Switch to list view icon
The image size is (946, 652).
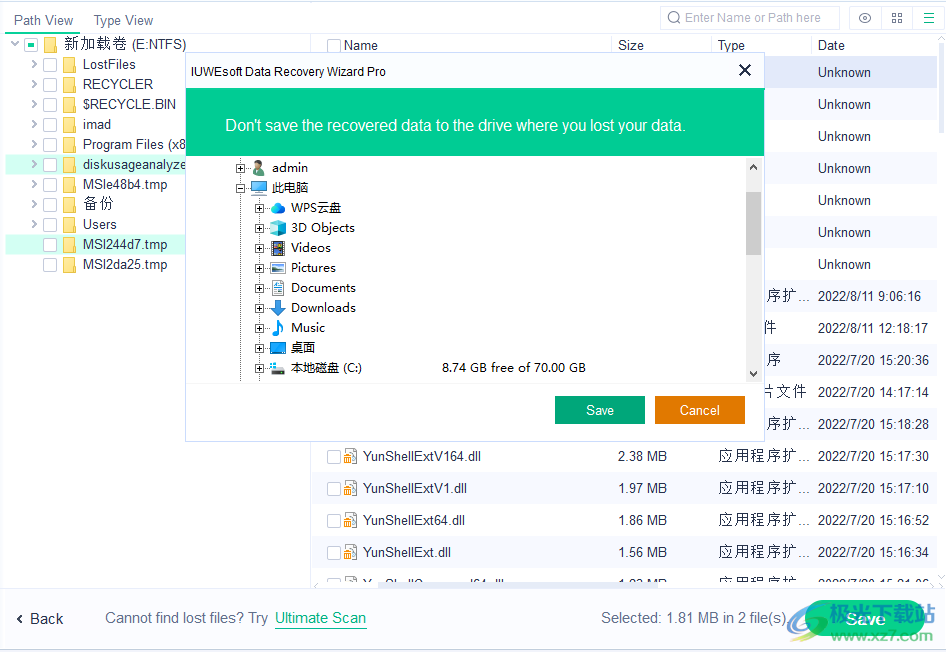(929, 18)
